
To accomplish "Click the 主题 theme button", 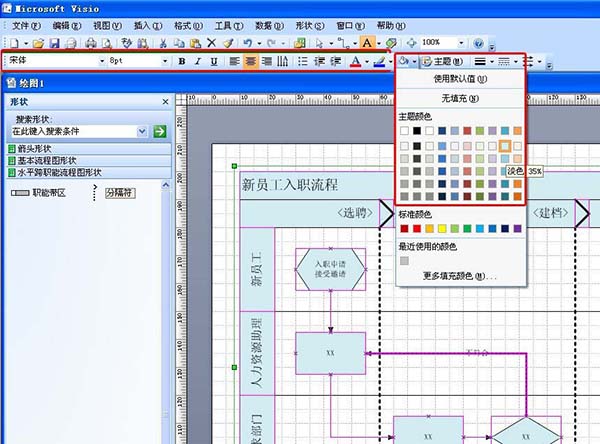I will (442, 61).
